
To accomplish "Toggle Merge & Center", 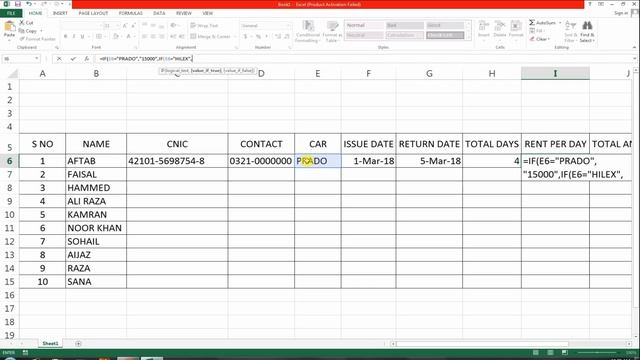I will click(x=211, y=36).
